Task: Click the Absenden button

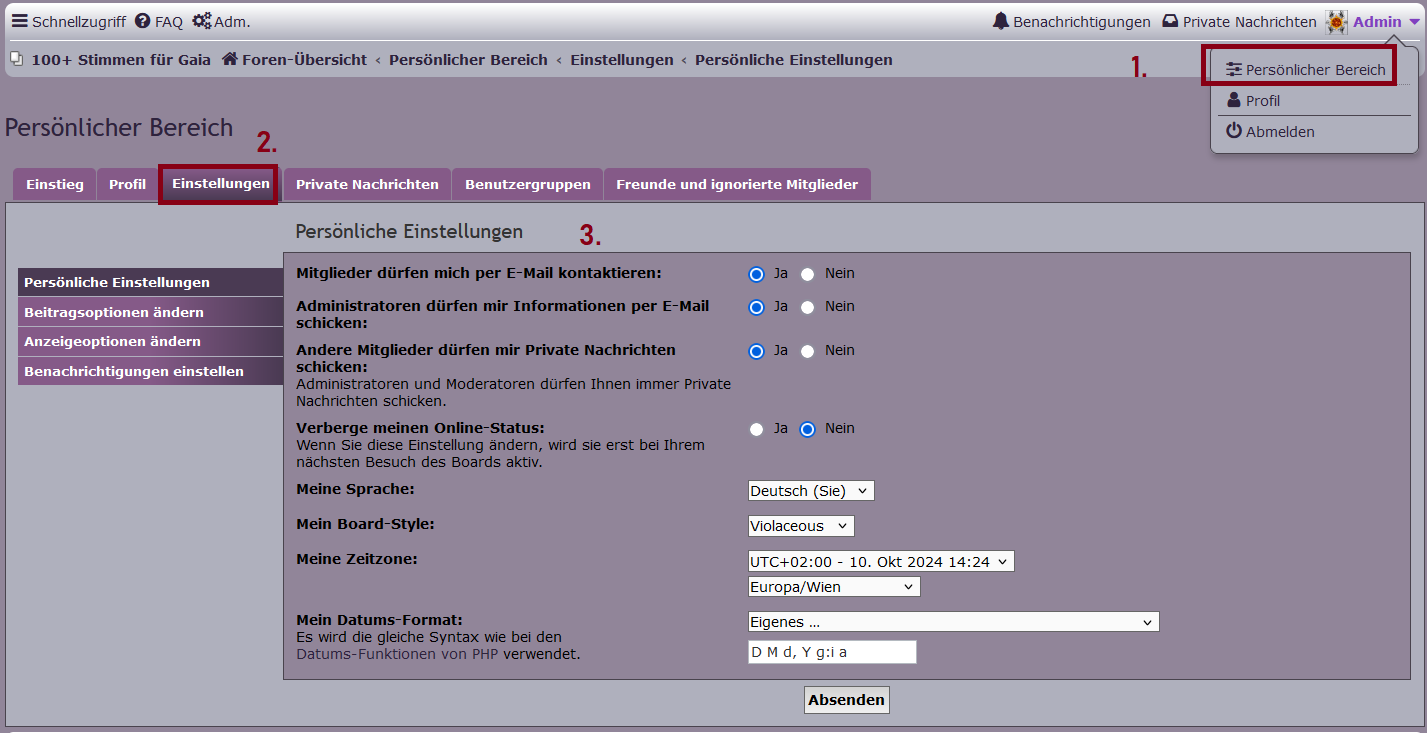Action: pos(846,700)
